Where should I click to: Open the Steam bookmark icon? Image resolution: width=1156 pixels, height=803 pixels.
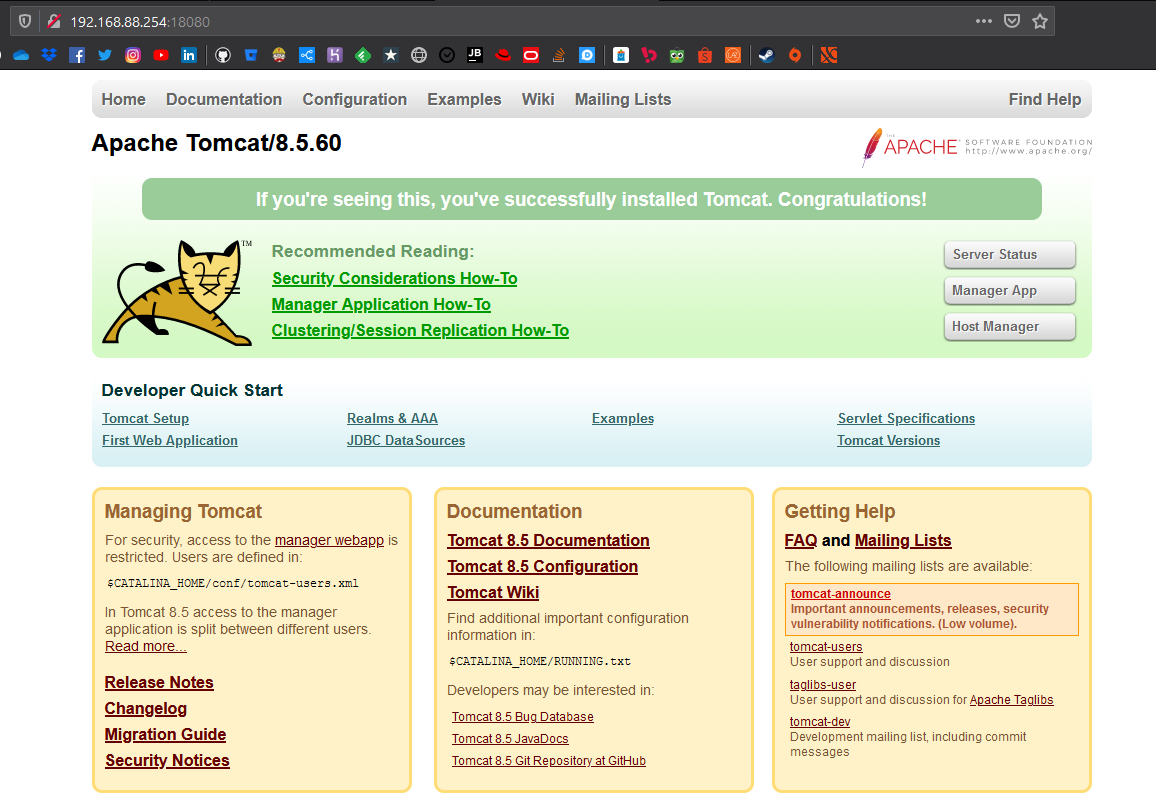(767, 55)
